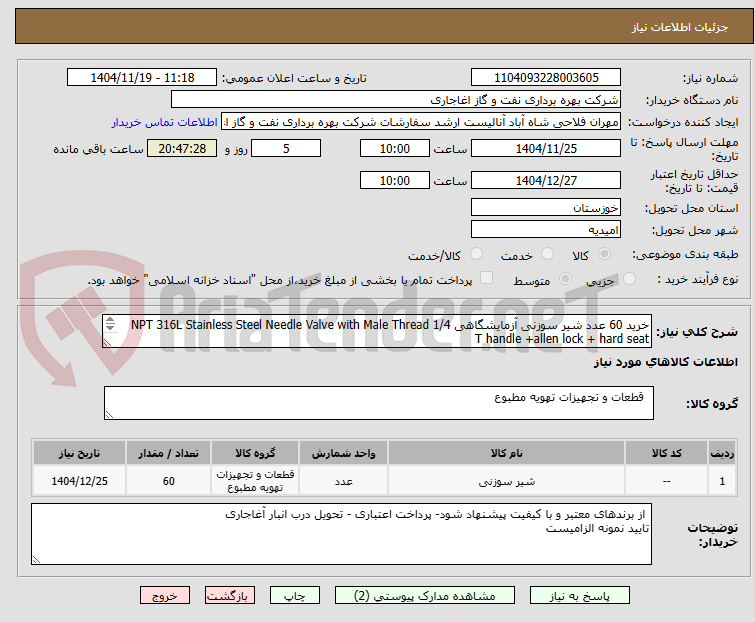Select the کالا/خدمت radio button

pos(476,254)
